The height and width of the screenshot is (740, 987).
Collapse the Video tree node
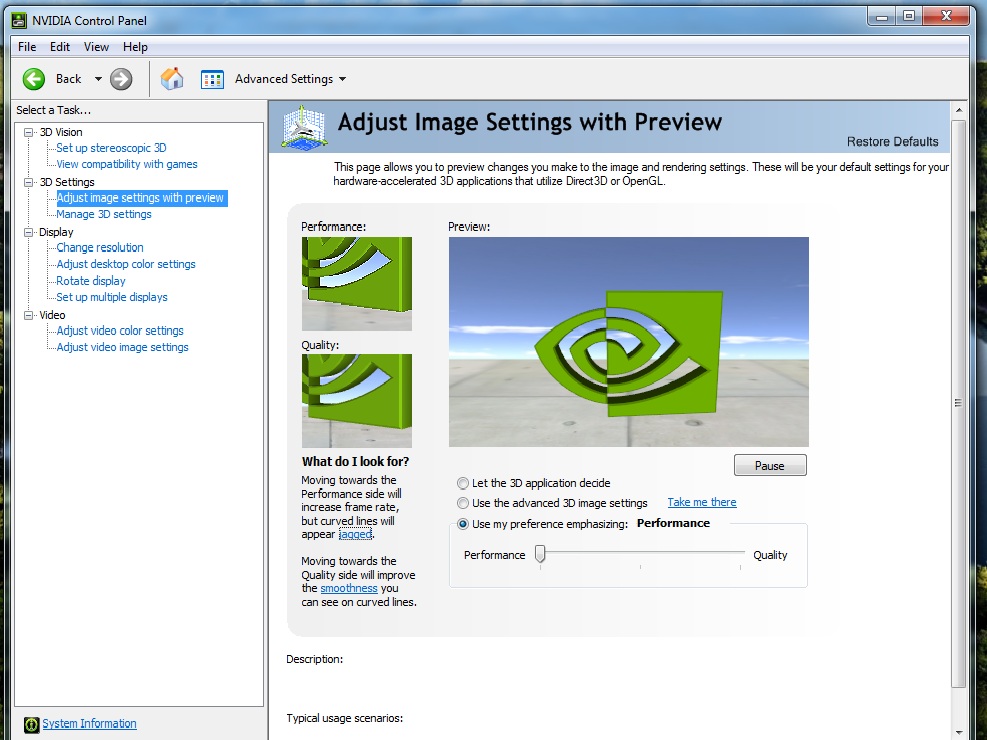pos(28,315)
